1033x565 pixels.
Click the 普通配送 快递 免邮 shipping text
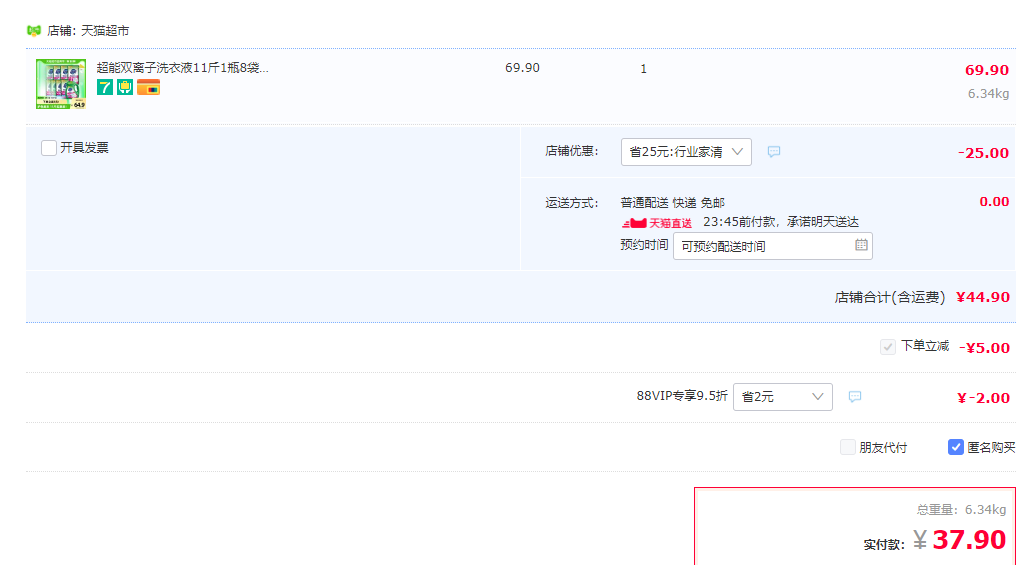(x=673, y=203)
